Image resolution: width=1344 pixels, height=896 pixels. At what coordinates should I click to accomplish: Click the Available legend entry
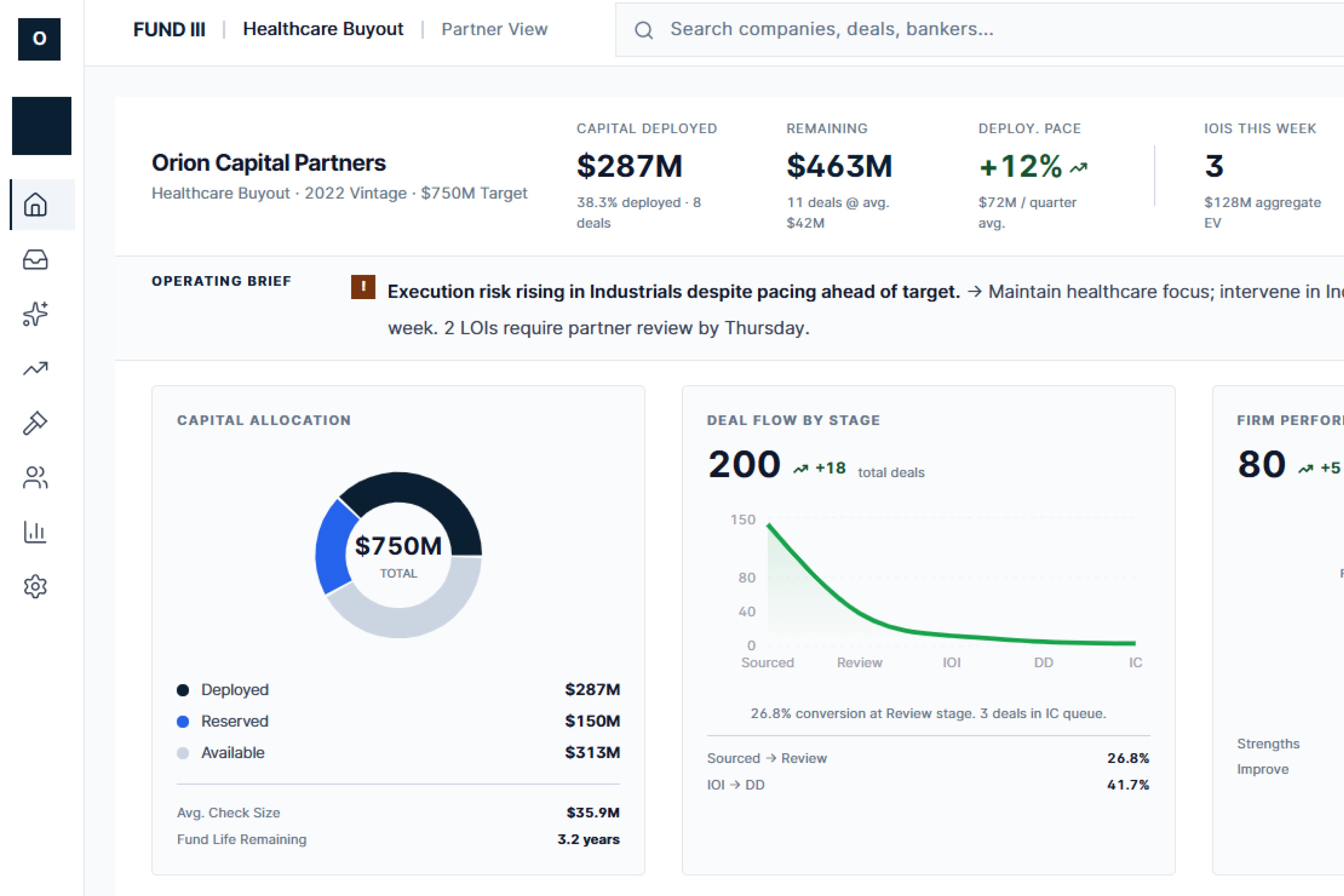(x=232, y=753)
